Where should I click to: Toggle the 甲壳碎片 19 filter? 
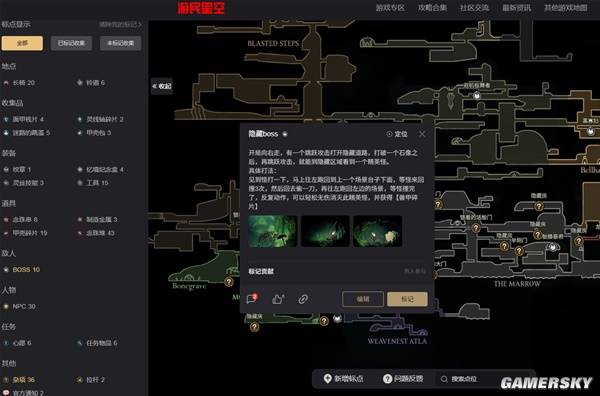point(25,233)
